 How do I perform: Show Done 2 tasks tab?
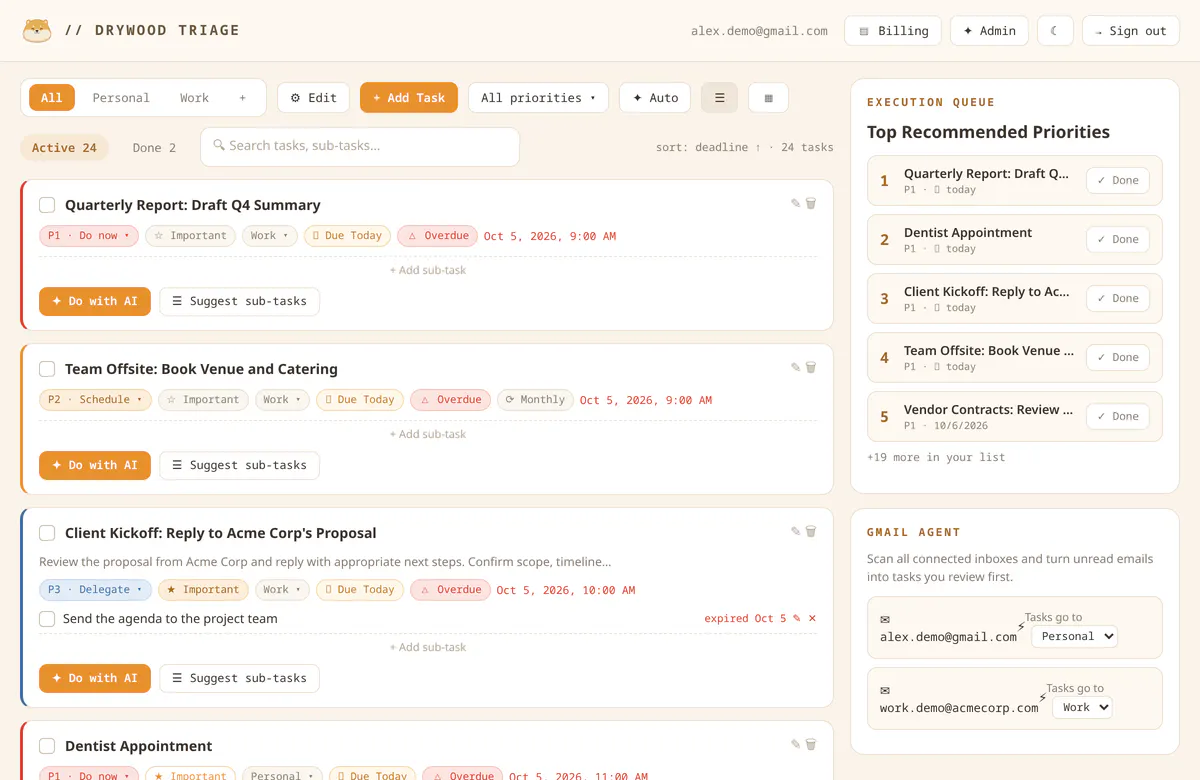point(154,148)
